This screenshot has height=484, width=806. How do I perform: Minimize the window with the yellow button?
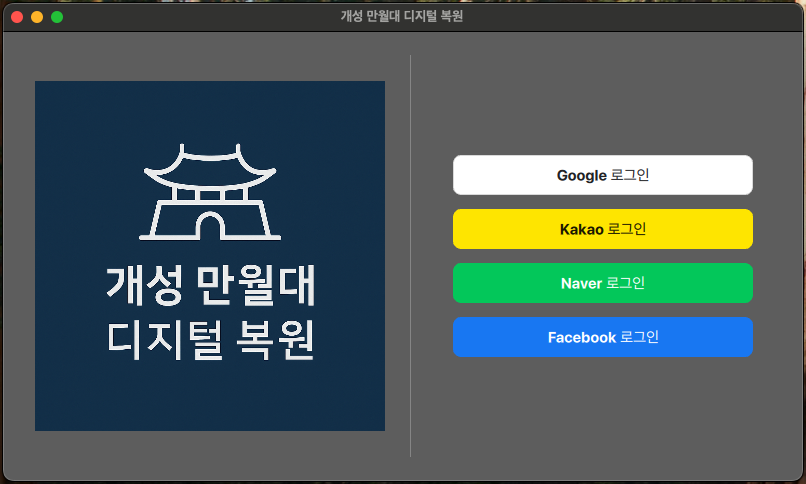click(37, 17)
